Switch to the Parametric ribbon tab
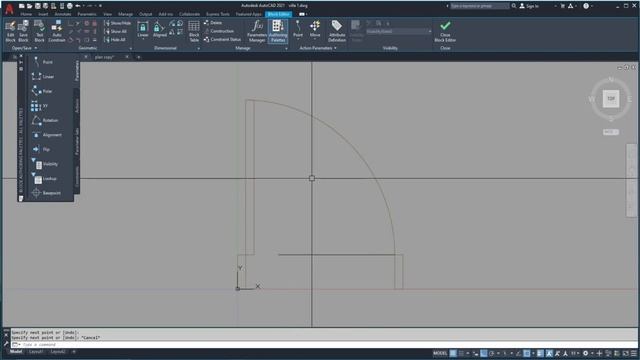Screen dimensions: 640x360 [87, 14]
